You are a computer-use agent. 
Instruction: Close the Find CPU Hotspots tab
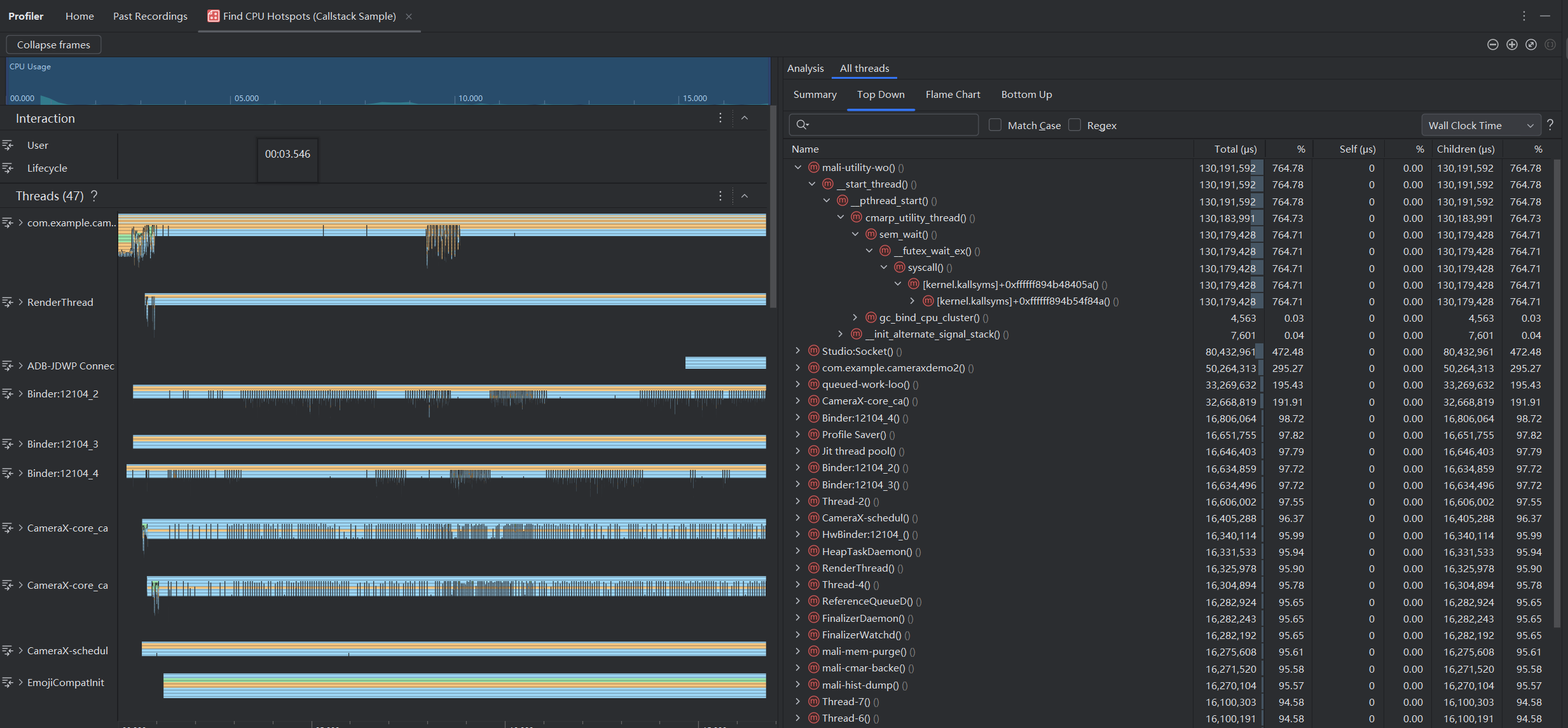pyautogui.click(x=409, y=17)
